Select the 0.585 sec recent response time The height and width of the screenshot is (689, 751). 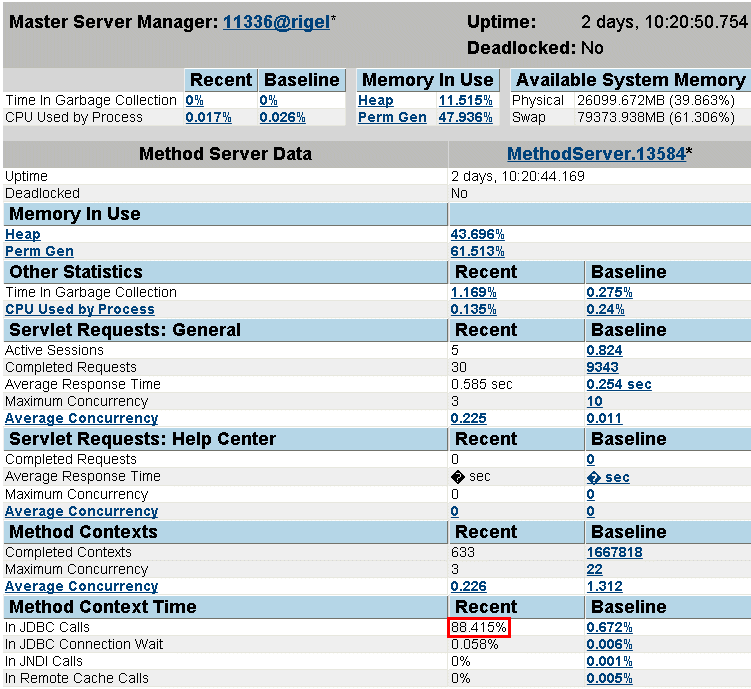pyautogui.click(x=481, y=384)
